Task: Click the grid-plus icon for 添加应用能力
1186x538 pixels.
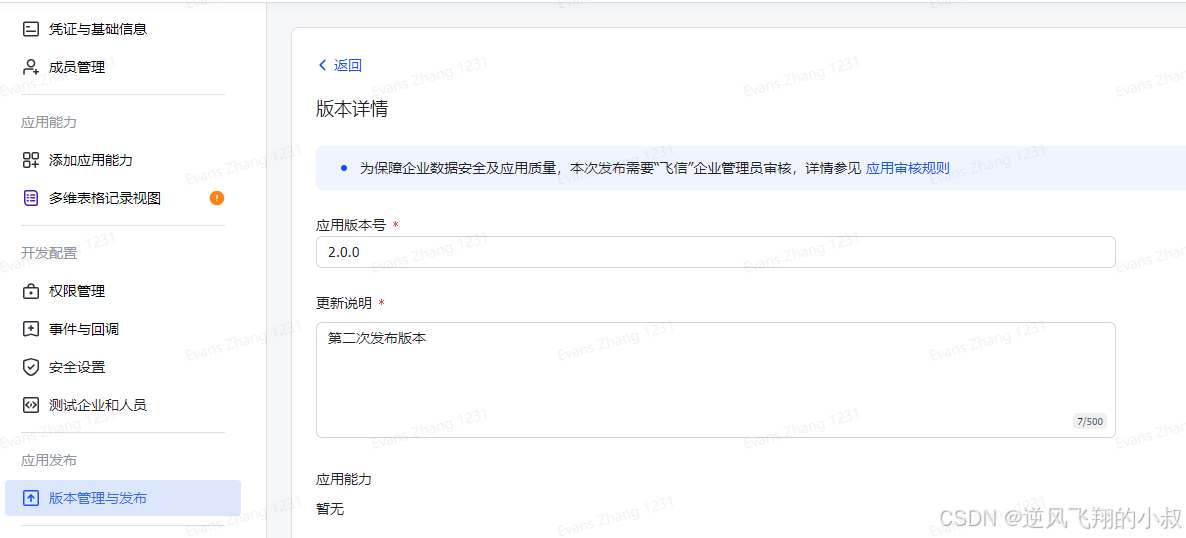Action: 31,160
